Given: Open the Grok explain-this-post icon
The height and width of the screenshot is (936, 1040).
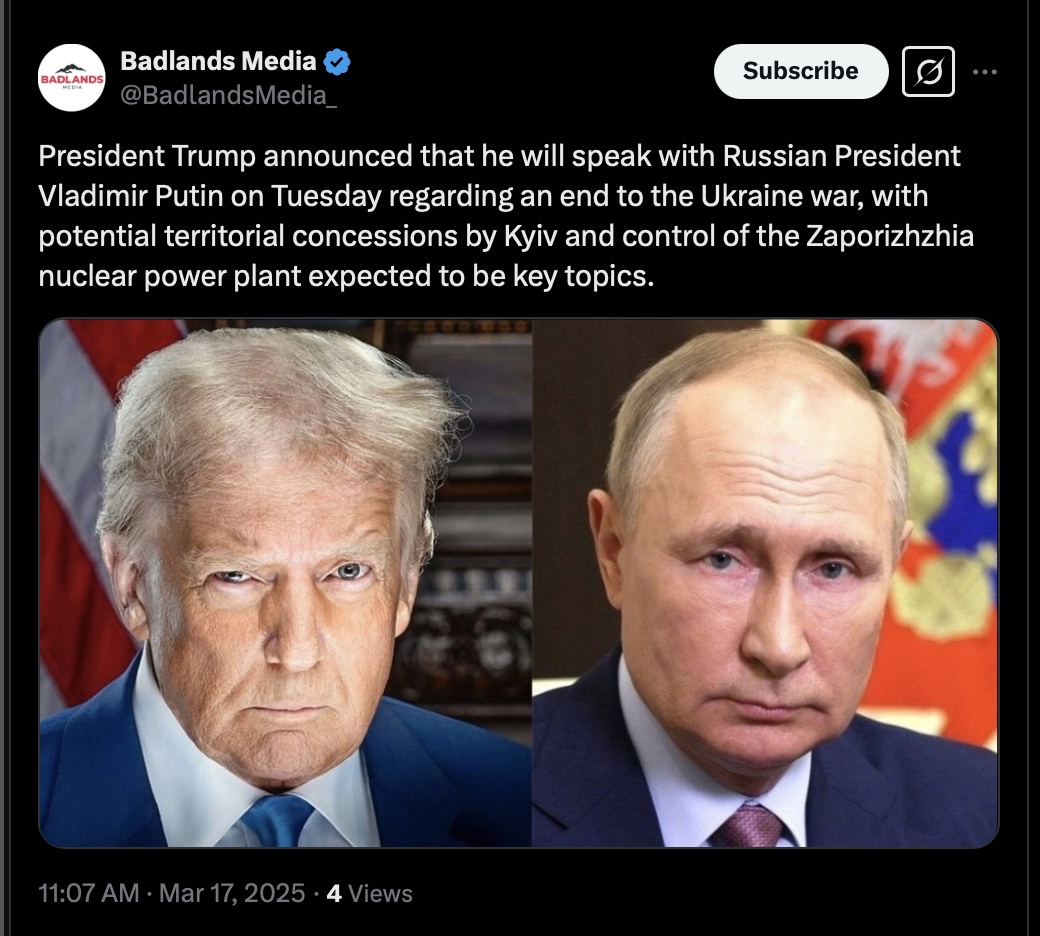Looking at the screenshot, I should (928, 72).
